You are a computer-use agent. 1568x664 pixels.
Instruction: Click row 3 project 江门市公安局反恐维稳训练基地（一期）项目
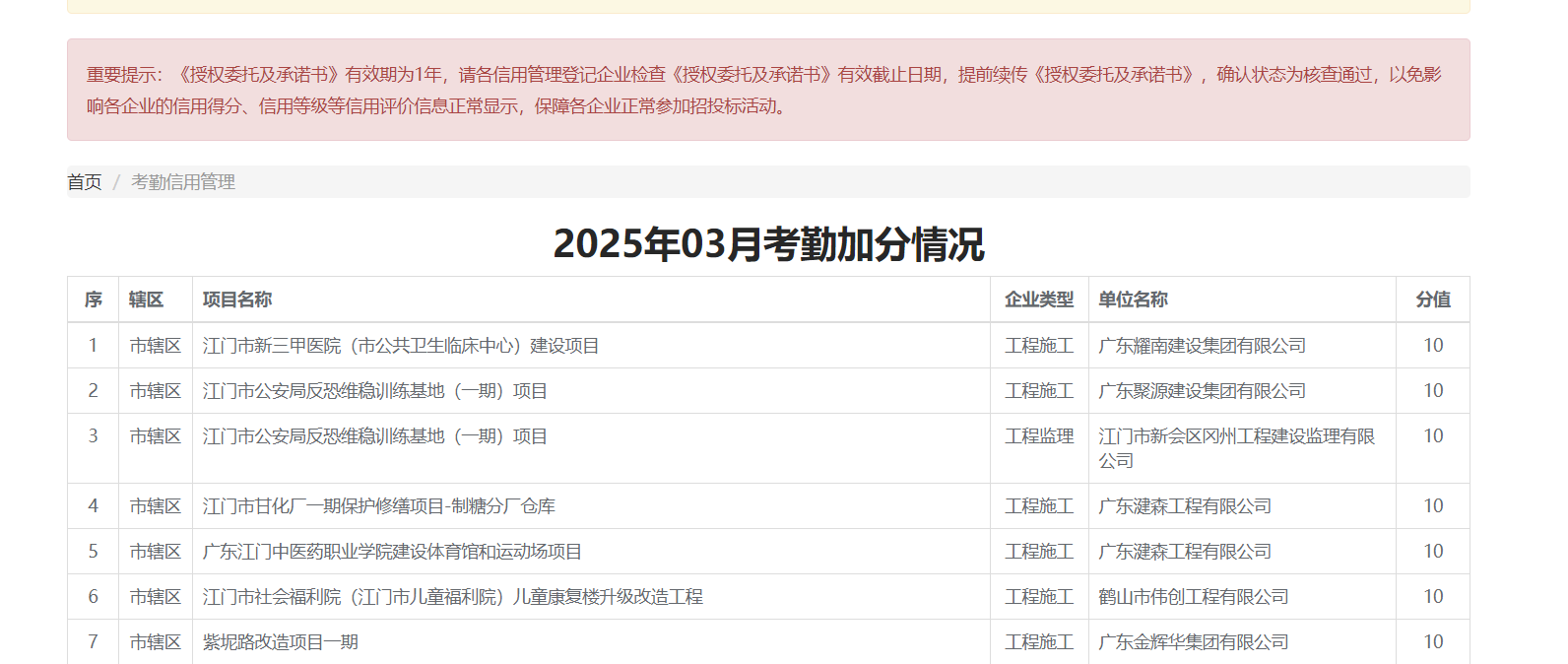tap(375, 436)
